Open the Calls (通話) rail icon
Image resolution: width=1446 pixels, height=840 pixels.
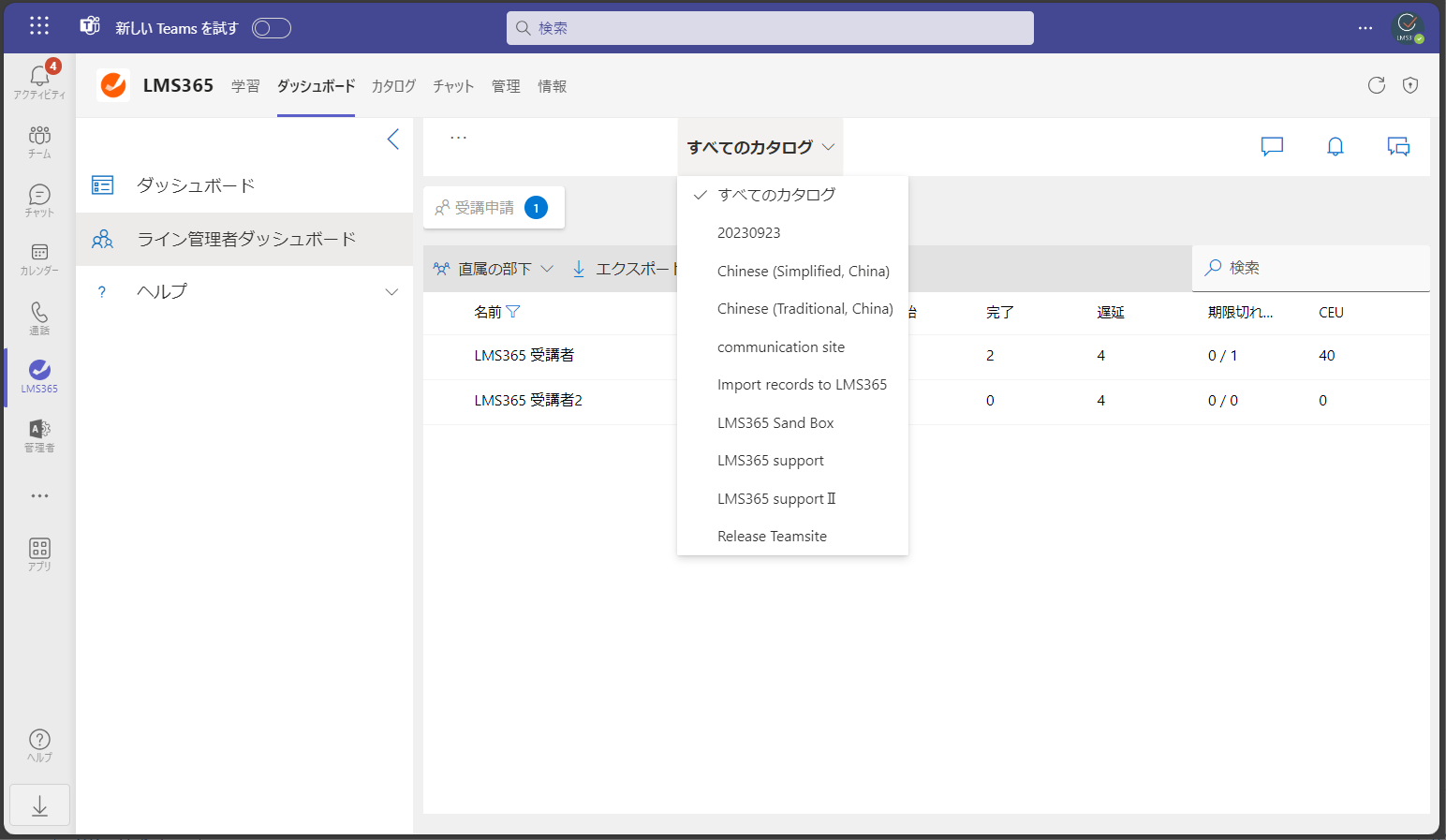[x=39, y=318]
